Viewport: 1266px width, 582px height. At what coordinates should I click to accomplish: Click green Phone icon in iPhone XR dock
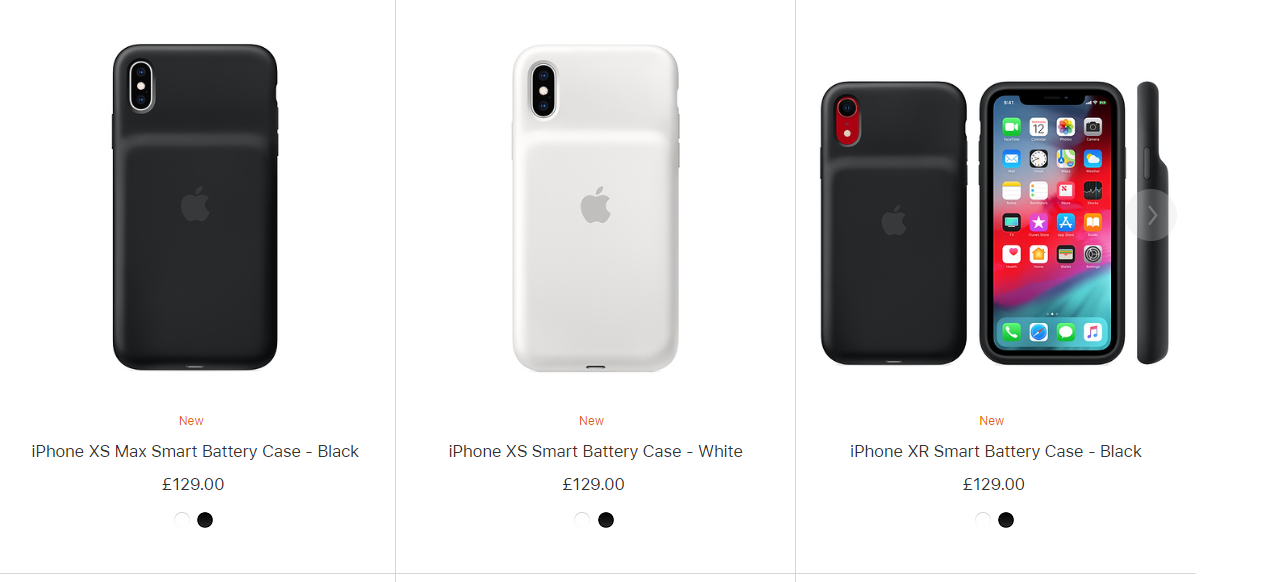[x=1011, y=331]
